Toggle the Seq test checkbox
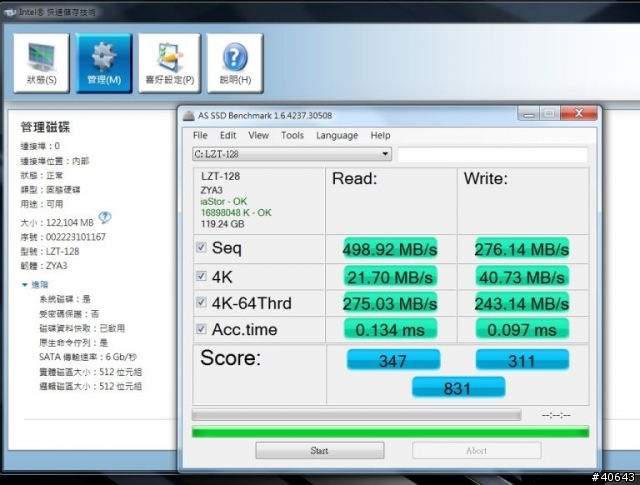Screen dimensions: 640x485 201,247
